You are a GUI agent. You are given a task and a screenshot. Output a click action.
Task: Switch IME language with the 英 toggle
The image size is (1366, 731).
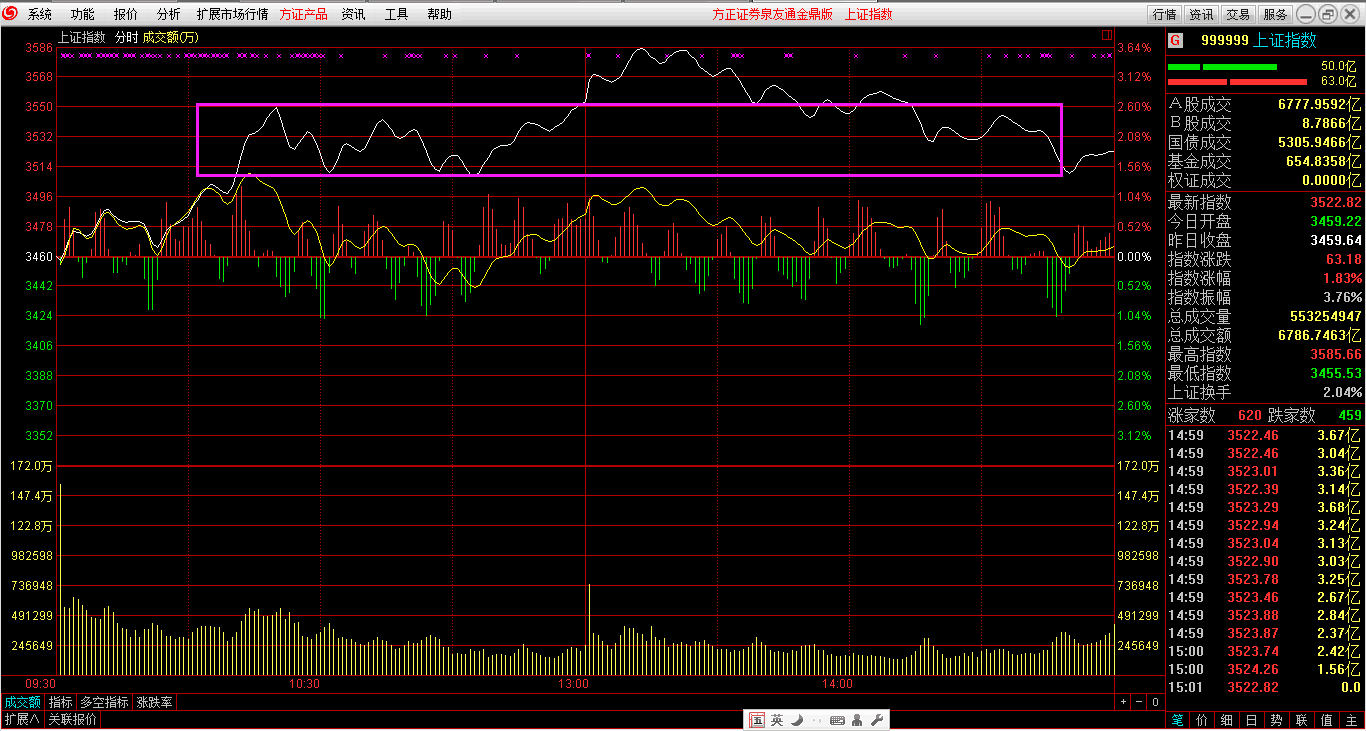click(777, 720)
